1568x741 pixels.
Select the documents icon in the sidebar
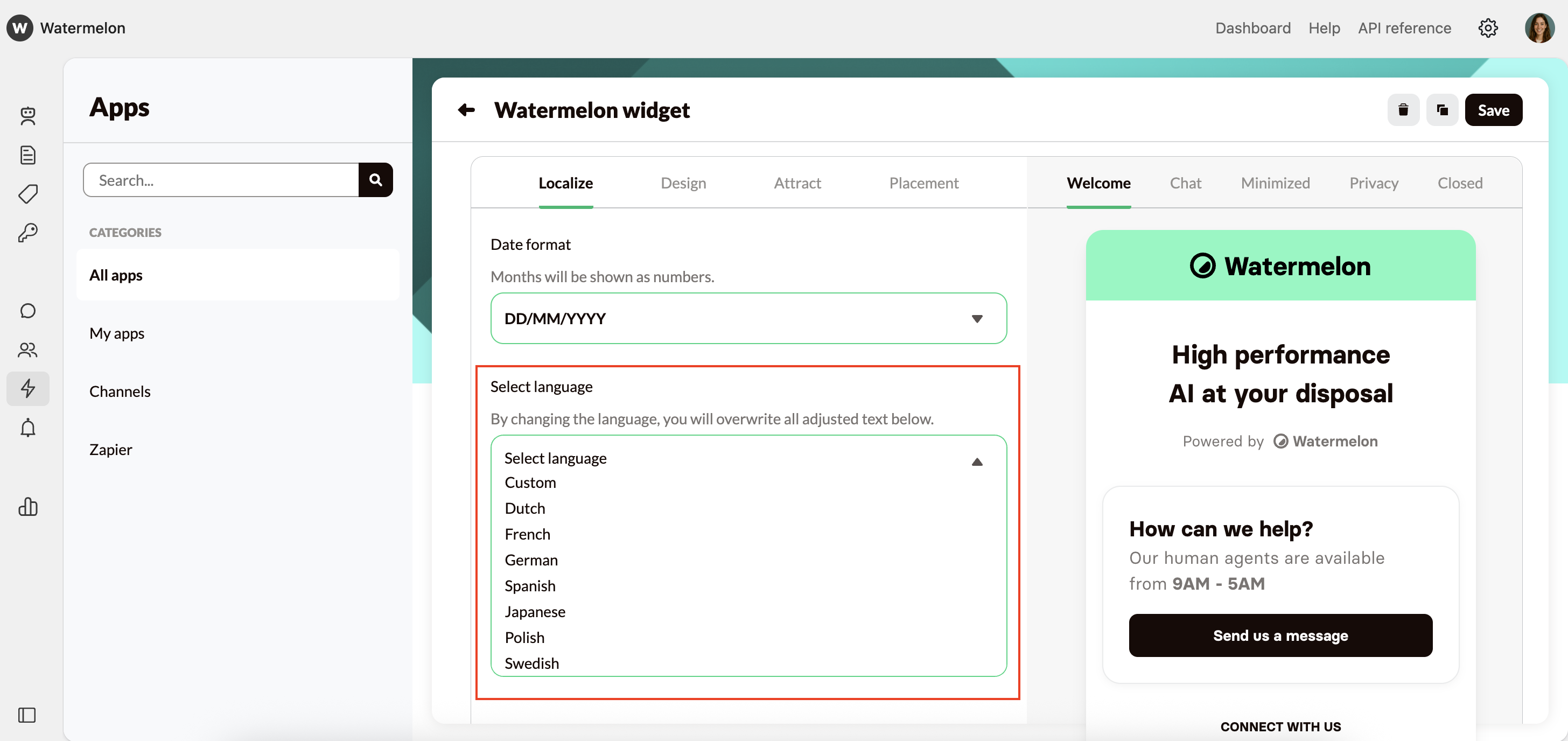pyautogui.click(x=28, y=155)
